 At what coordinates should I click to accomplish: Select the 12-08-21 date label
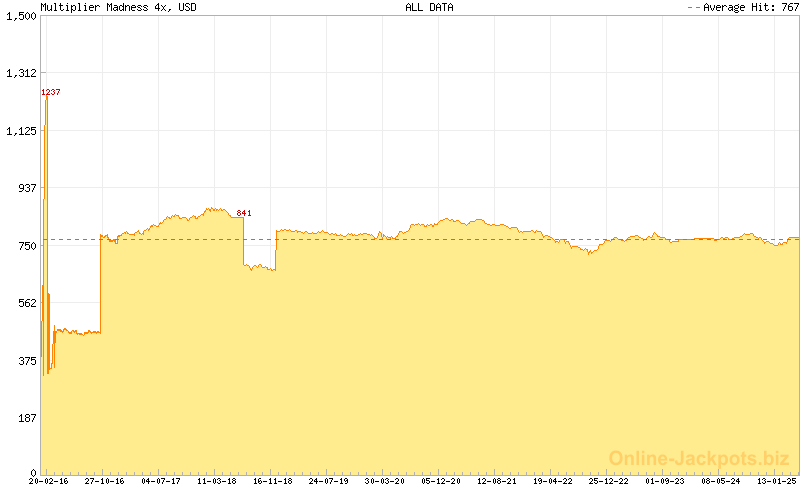pos(497,481)
